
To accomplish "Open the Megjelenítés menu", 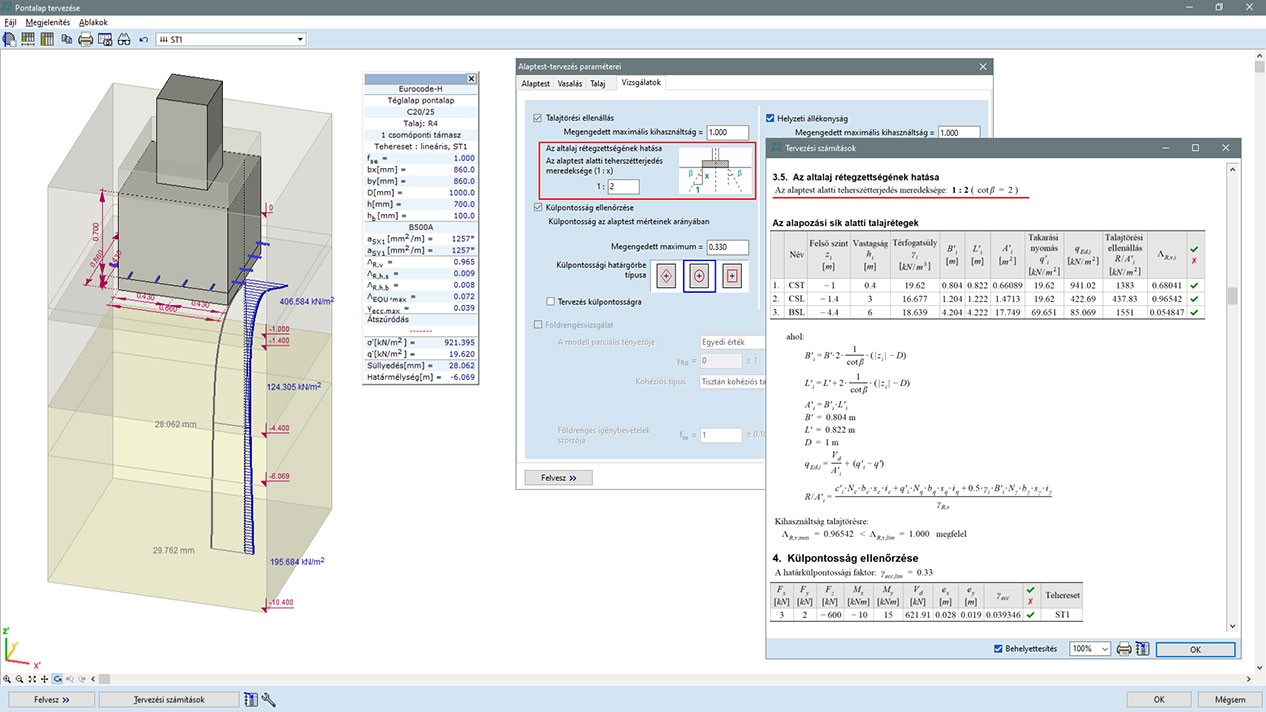I will (47, 22).
